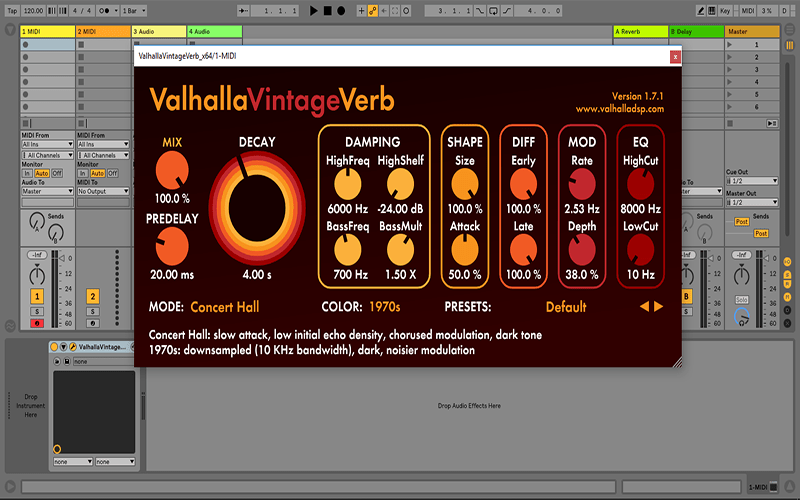The width and height of the screenshot is (800, 500).
Task: Open track 1 MIDI From All Ins dropdown
Action: pos(47,144)
